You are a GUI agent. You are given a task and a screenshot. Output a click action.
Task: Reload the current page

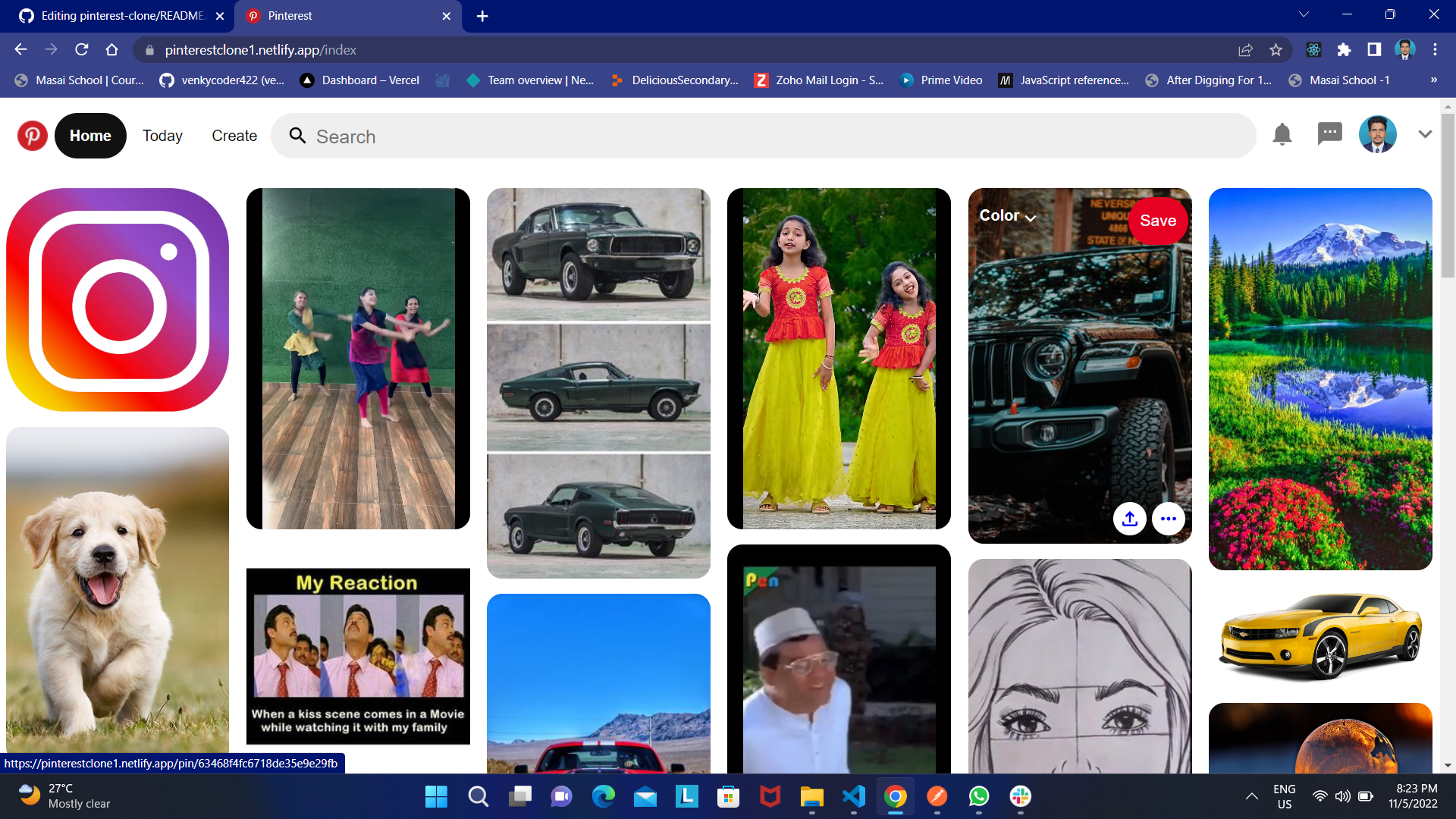(x=81, y=49)
